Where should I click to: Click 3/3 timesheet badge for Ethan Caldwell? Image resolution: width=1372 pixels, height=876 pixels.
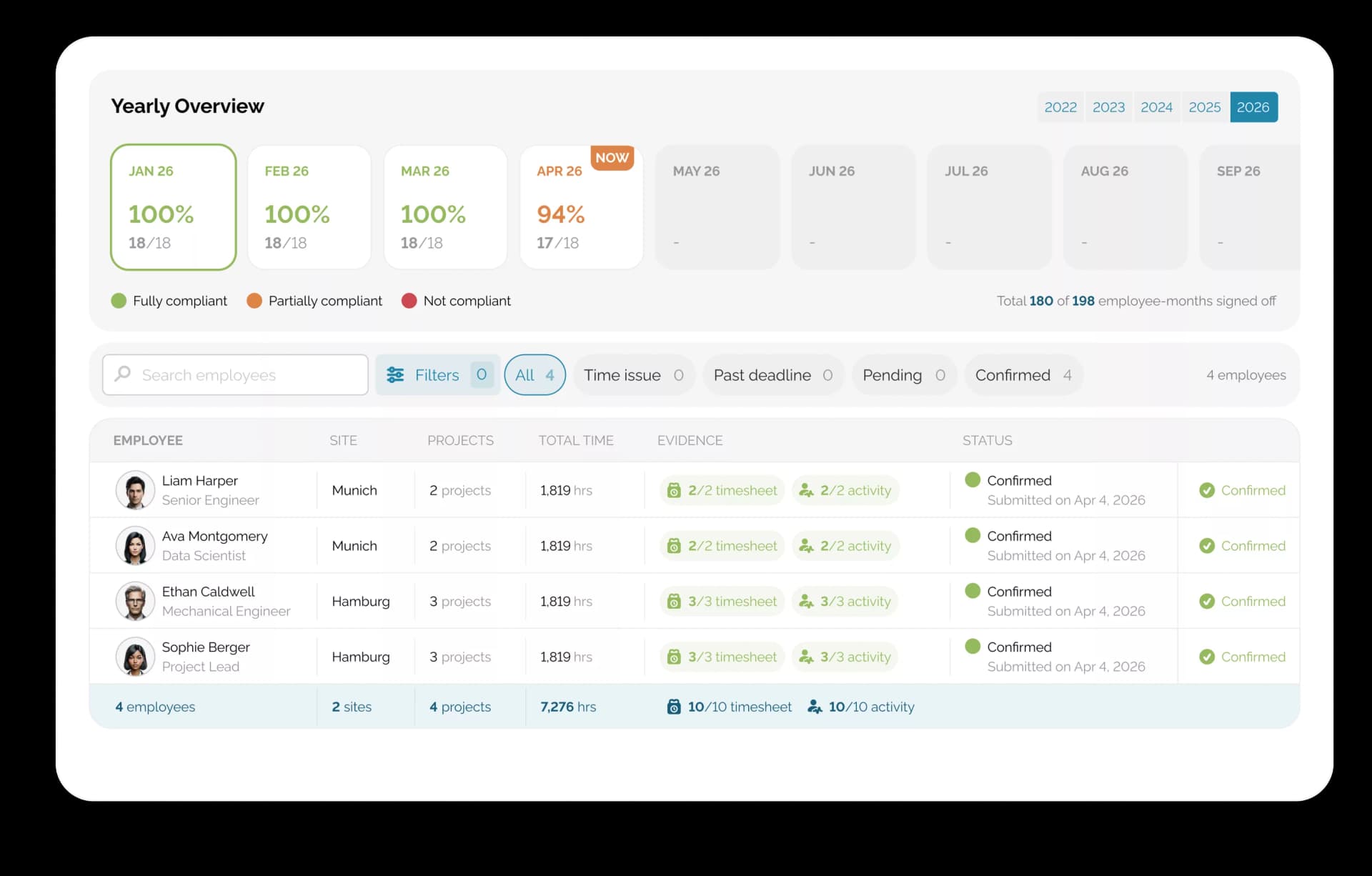point(722,602)
